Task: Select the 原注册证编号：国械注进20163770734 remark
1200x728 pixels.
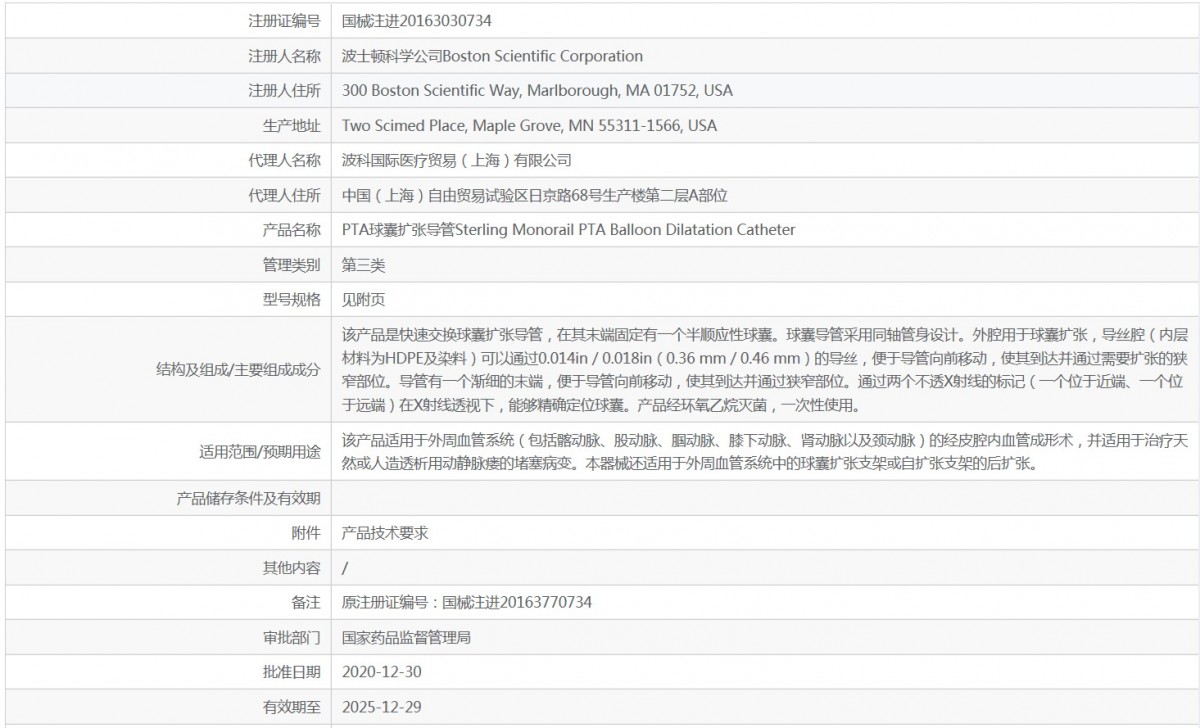Action: tap(467, 602)
